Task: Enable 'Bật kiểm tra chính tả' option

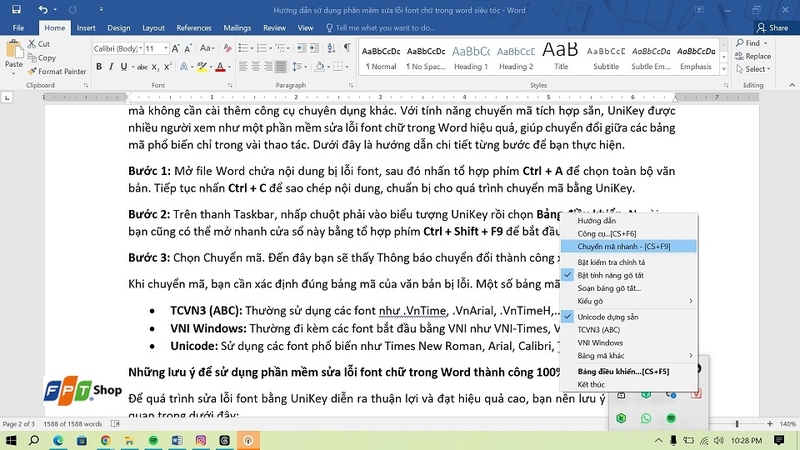Action: tap(629, 262)
